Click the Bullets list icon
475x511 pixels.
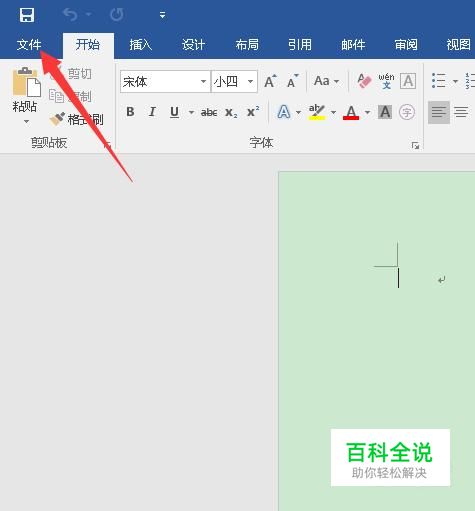pos(438,81)
